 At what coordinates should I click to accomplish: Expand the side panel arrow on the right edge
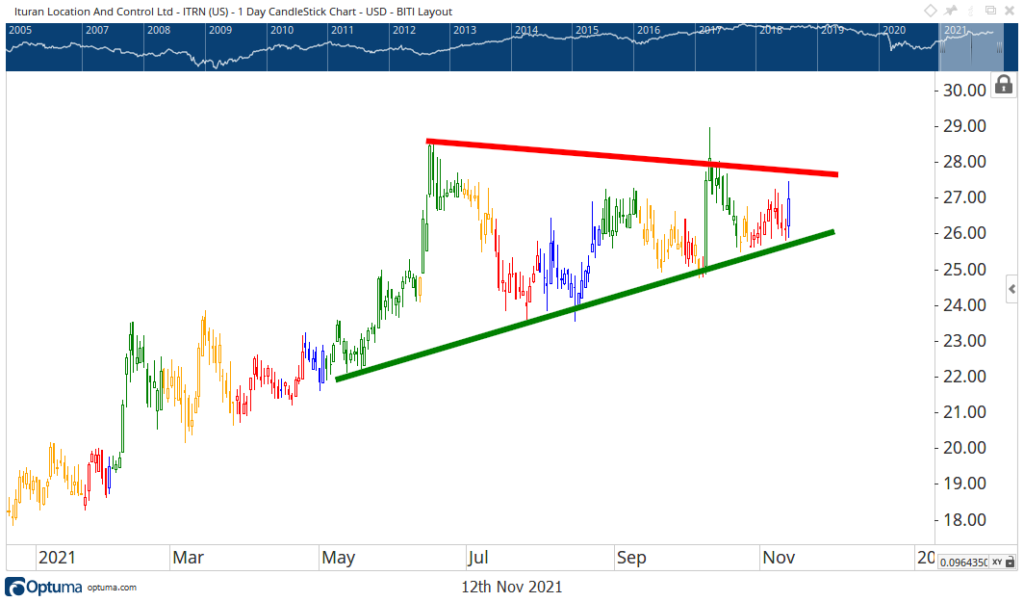tap(1012, 289)
